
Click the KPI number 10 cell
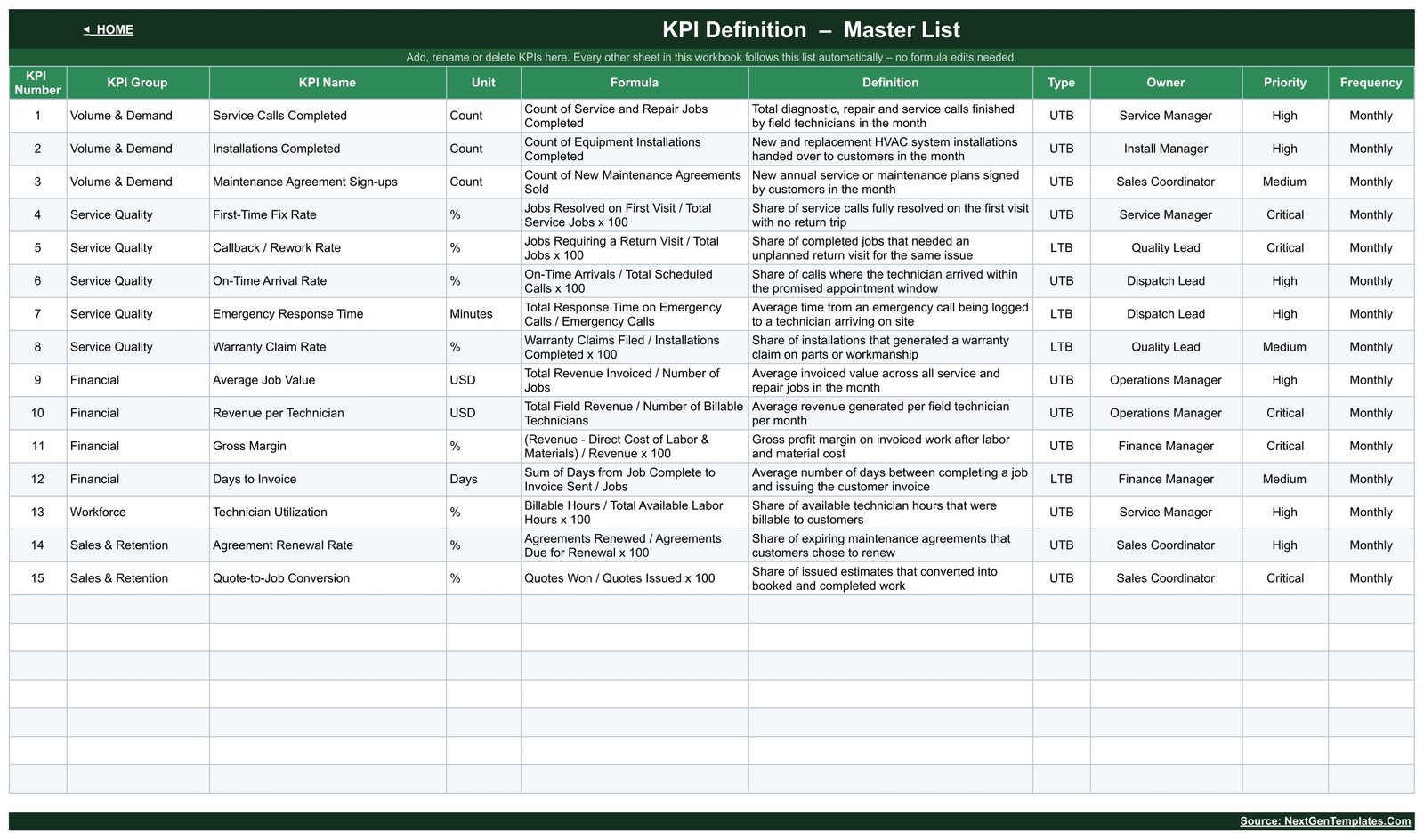37,413
